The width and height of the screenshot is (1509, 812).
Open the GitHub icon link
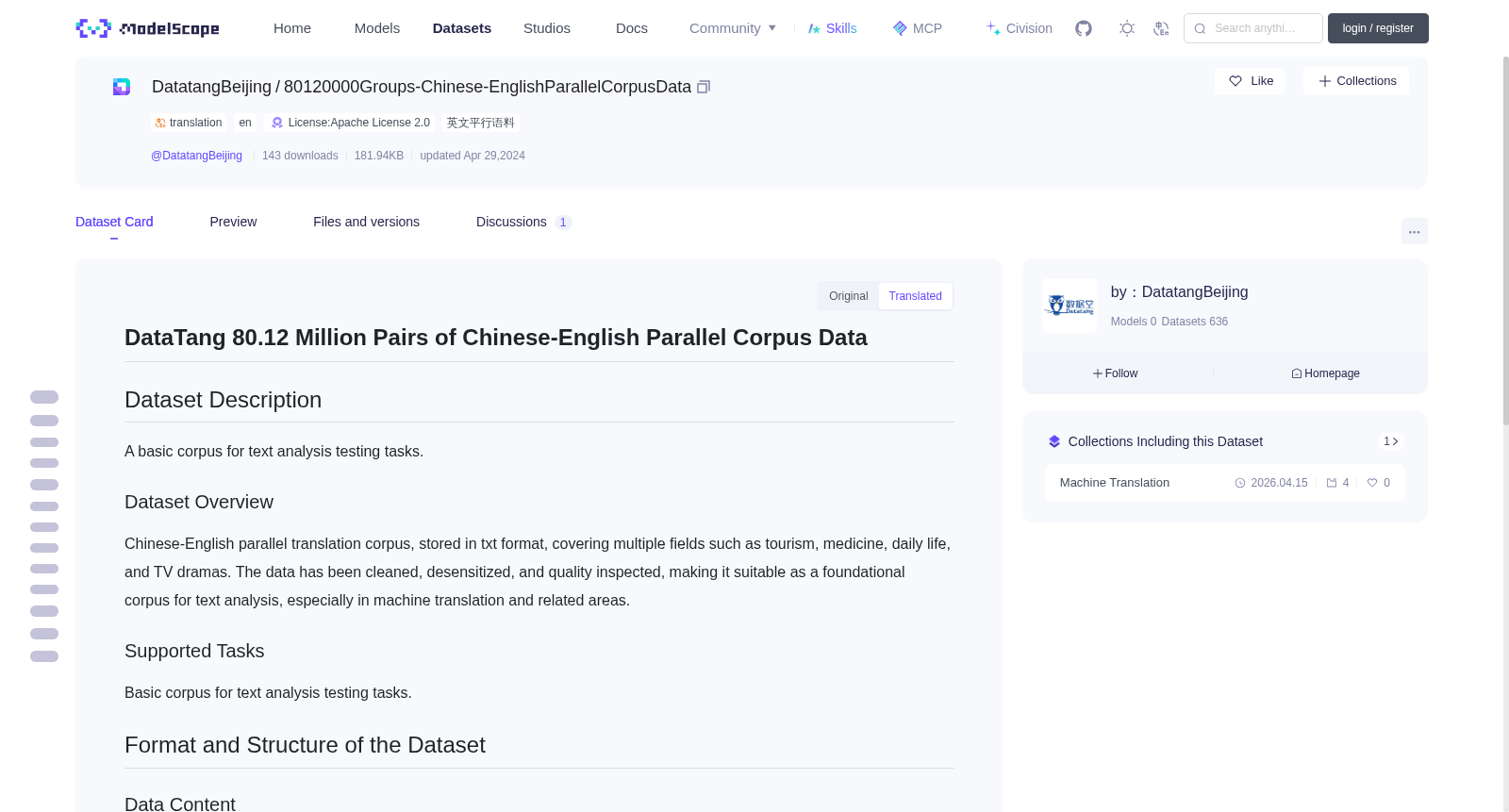point(1084,28)
